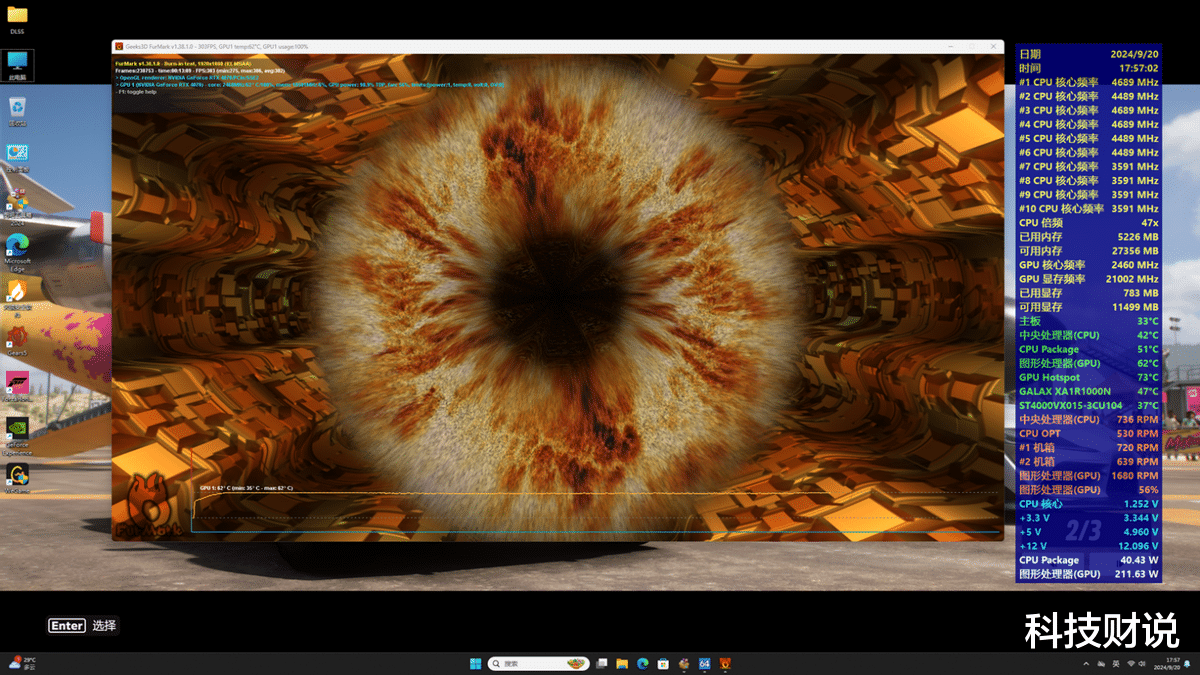Click '主板 33°C' temperature row
1200x675 pixels.
pos(1089,321)
